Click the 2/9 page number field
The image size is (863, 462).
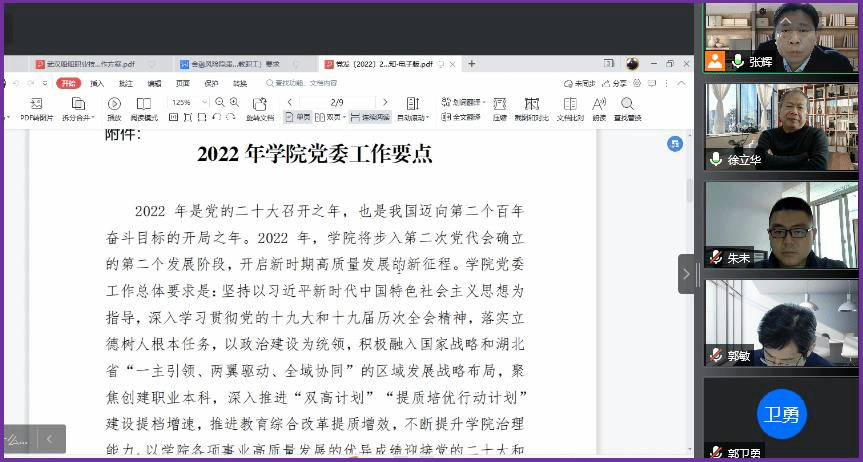coord(337,102)
